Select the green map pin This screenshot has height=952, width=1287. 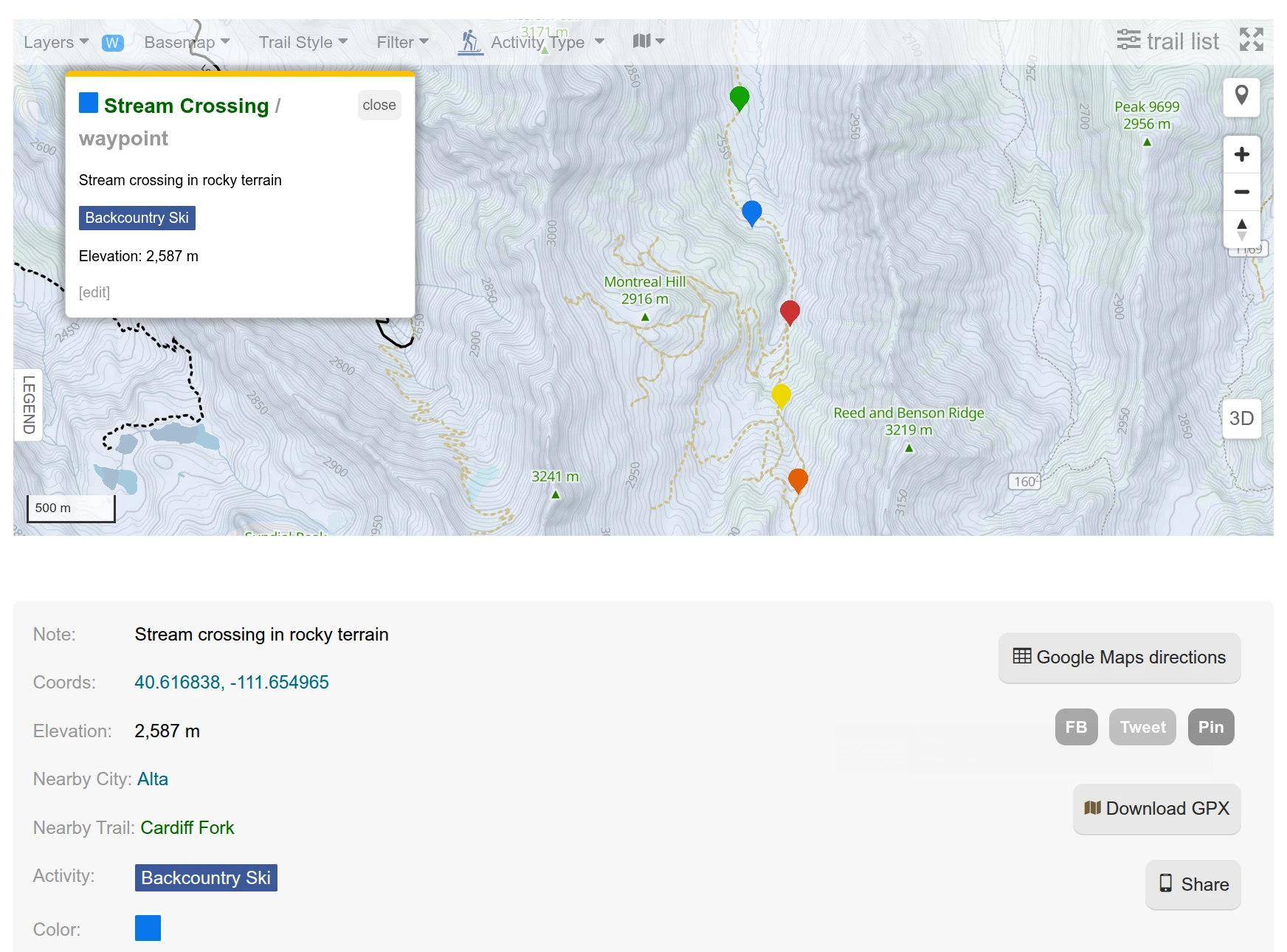pyautogui.click(x=739, y=97)
